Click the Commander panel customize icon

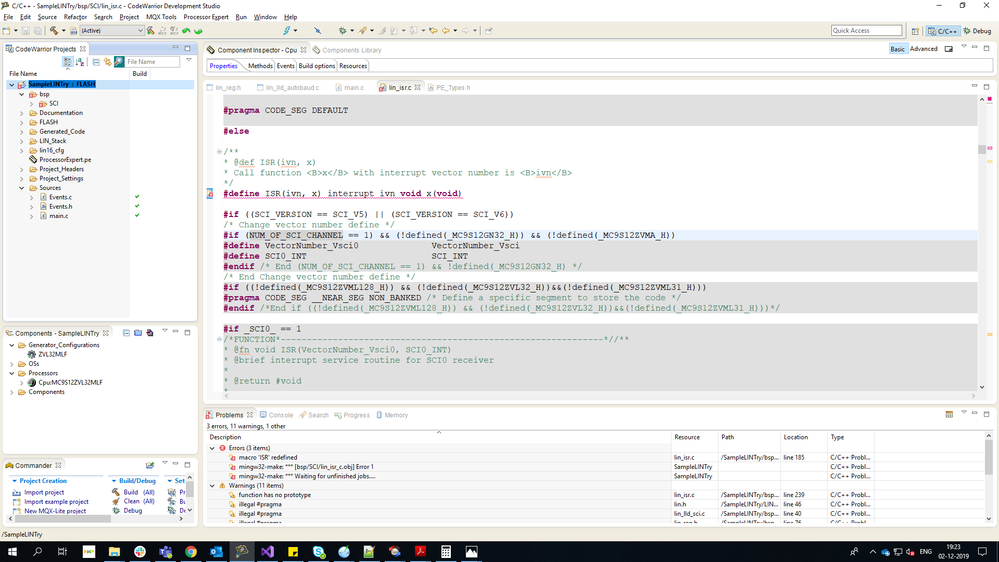(x=150, y=465)
